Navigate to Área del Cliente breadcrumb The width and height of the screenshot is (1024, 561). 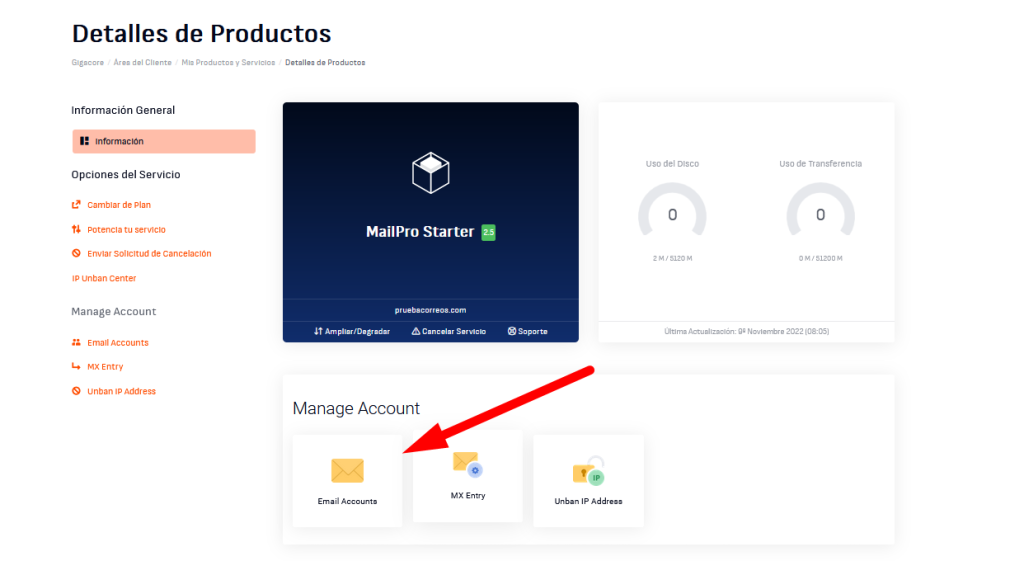[x=141, y=63]
